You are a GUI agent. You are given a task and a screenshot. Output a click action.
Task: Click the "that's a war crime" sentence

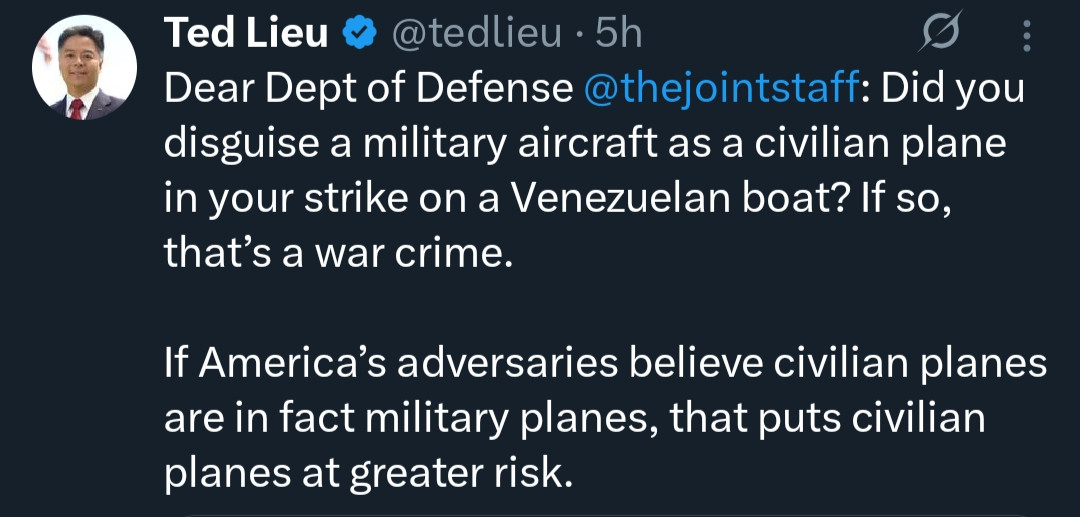click(x=338, y=254)
